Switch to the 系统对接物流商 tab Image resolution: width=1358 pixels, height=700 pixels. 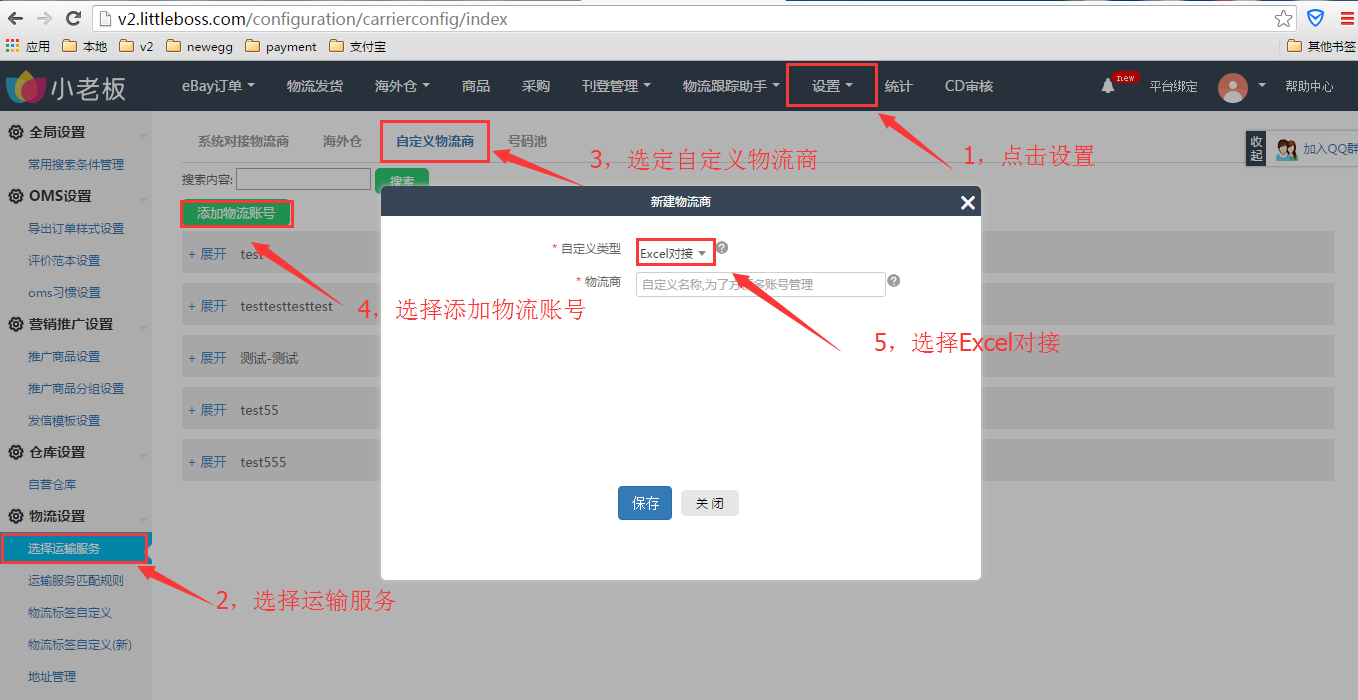click(x=243, y=141)
